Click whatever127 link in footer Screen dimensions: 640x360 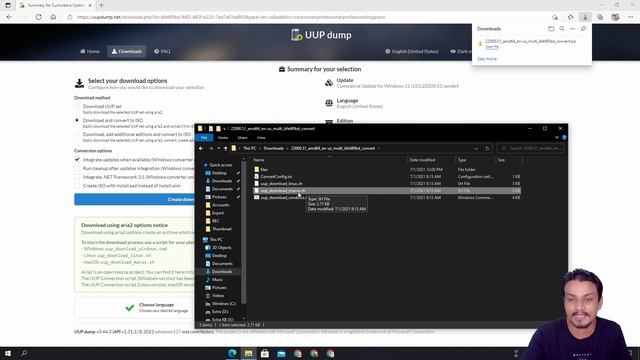[168, 332]
